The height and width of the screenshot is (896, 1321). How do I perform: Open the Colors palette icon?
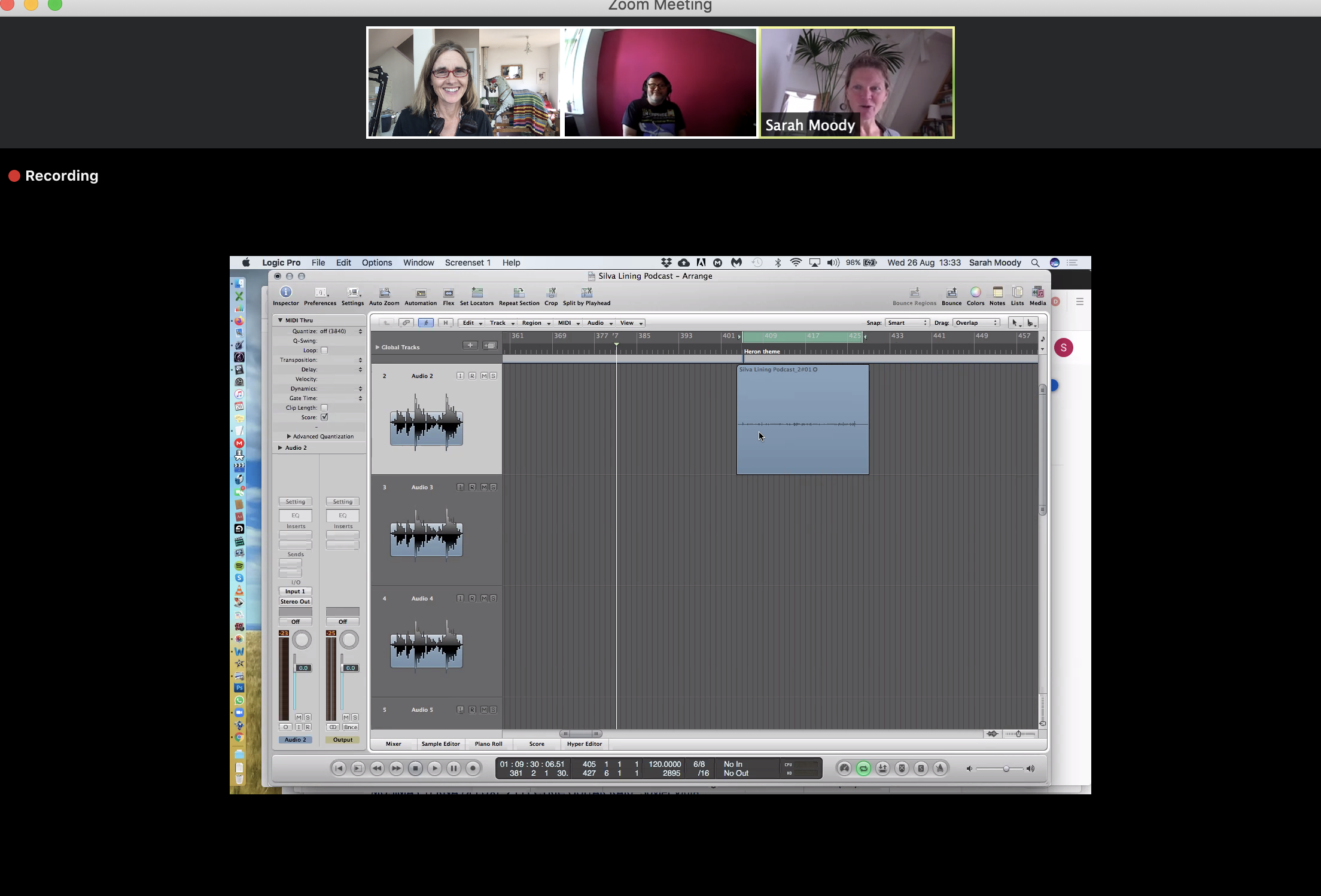pyautogui.click(x=975, y=292)
